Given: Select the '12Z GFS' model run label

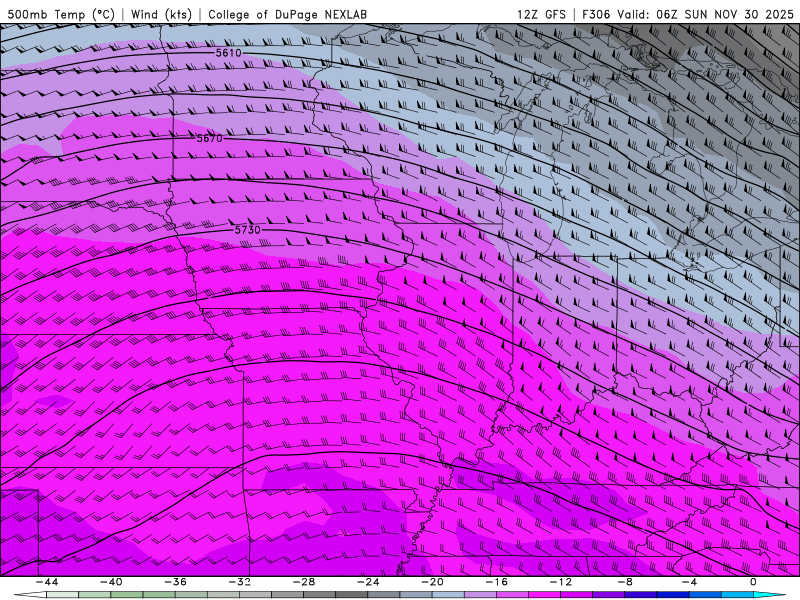Looking at the screenshot, I should 541,14.
